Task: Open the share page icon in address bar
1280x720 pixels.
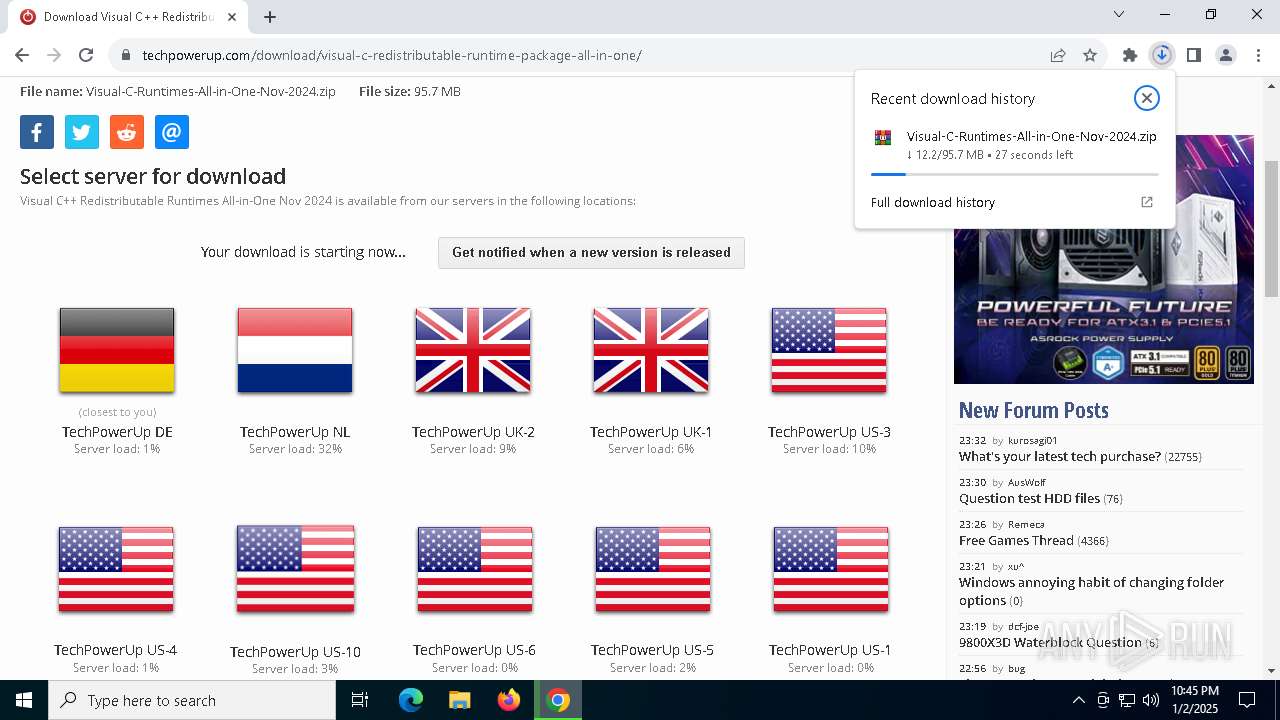Action: pos(1058,55)
